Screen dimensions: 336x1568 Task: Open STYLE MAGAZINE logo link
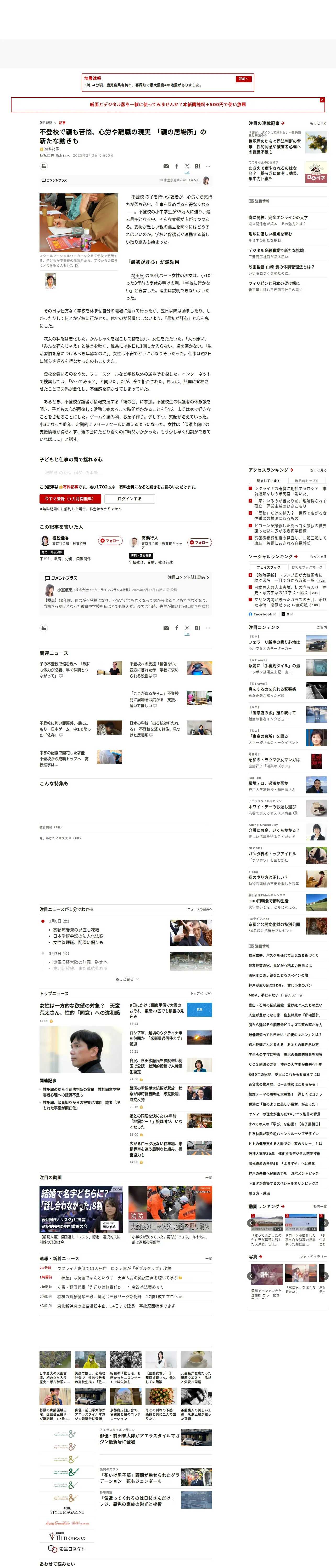pyautogui.click(x=67, y=1511)
